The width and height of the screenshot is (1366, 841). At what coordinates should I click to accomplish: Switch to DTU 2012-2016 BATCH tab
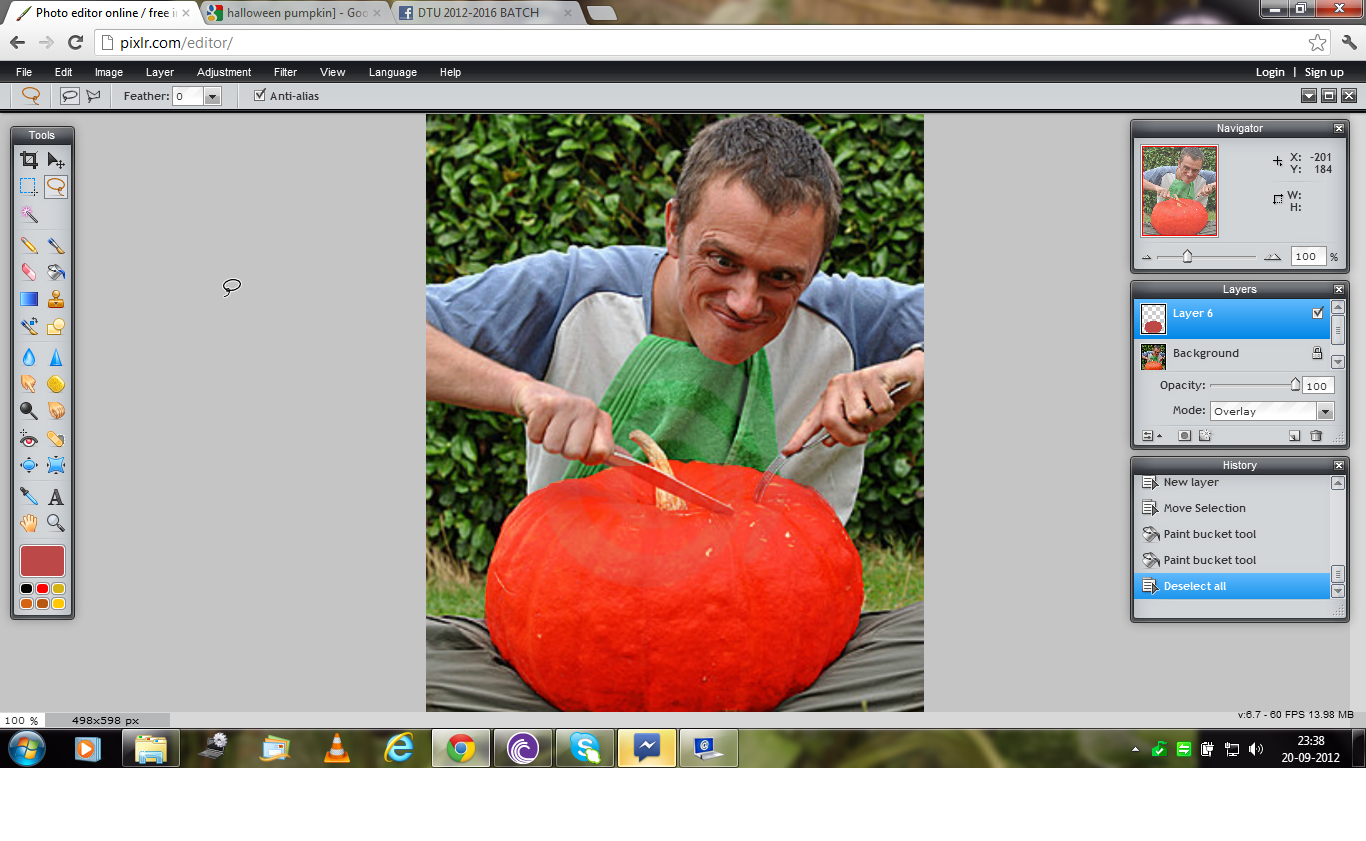(x=484, y=13)
